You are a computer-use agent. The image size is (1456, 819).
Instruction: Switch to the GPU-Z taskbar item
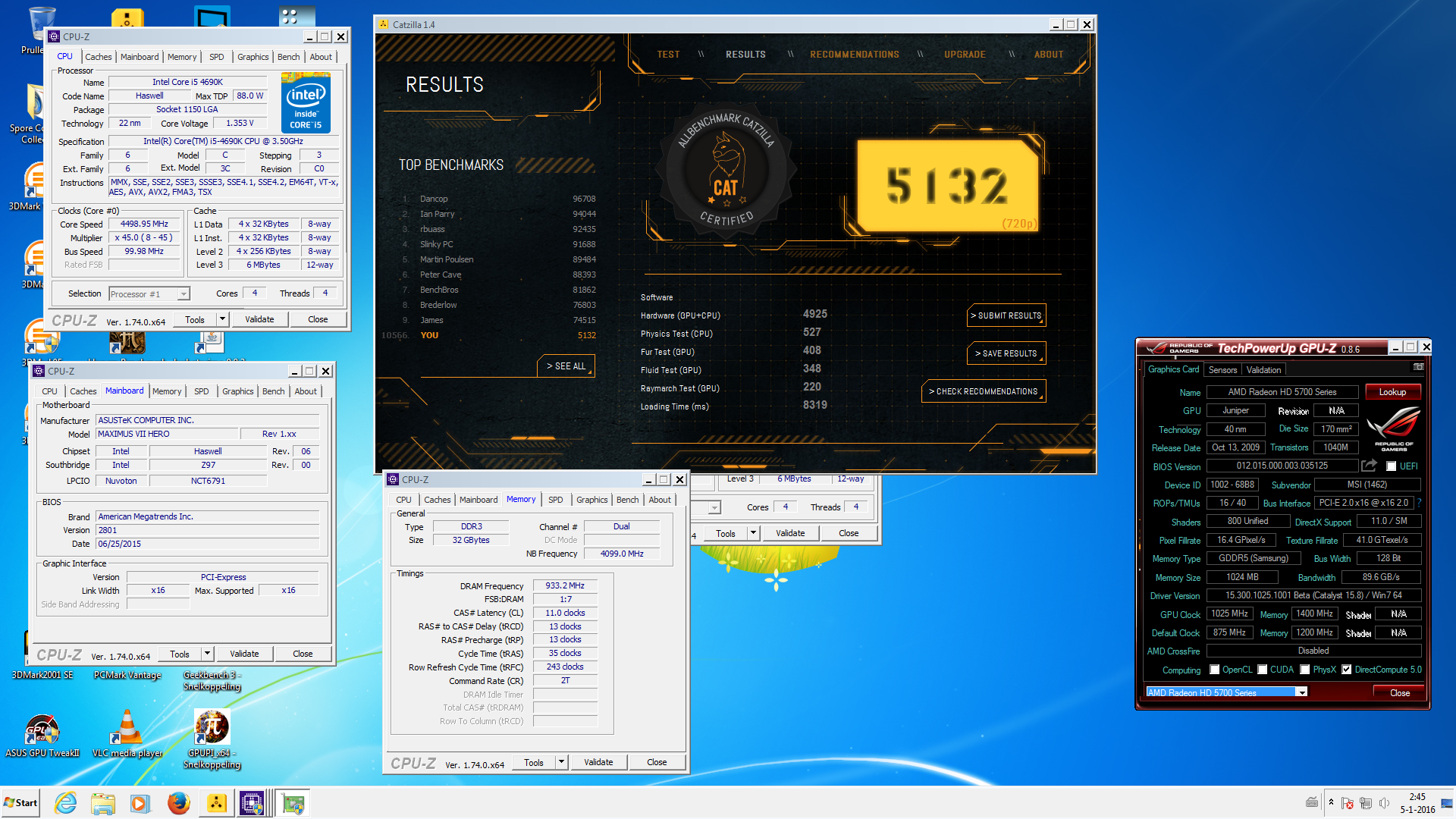pyautogui.click(x=293, y=803)
